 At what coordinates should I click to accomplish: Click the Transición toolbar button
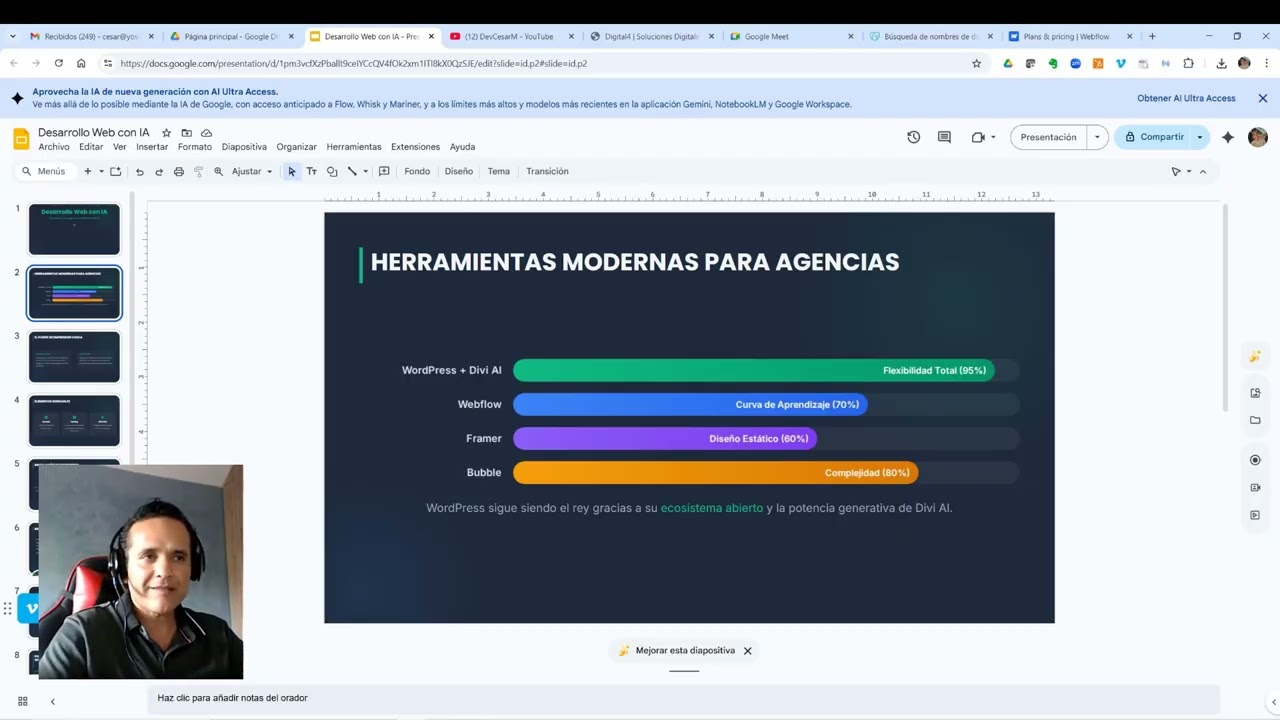coord(547,172)
